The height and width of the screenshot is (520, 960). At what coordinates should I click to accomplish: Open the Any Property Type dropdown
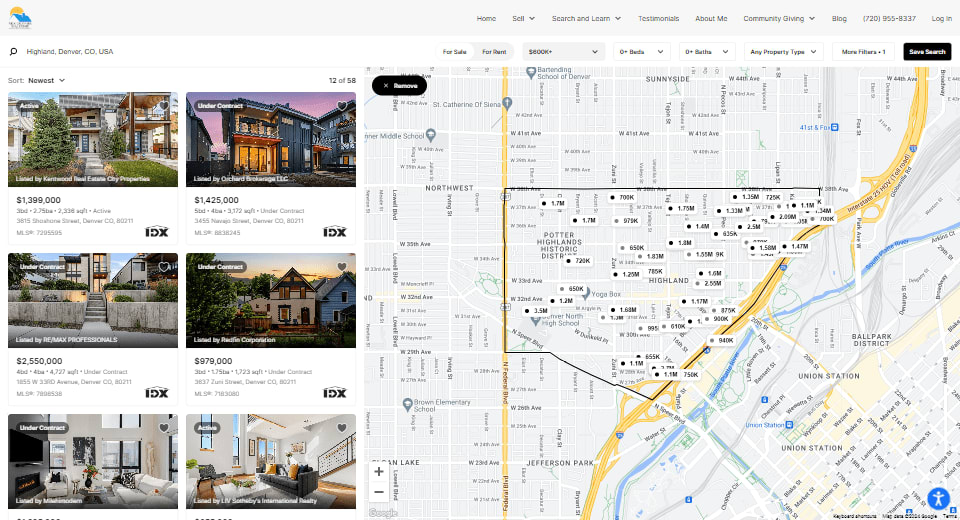[x=784, y=52]
